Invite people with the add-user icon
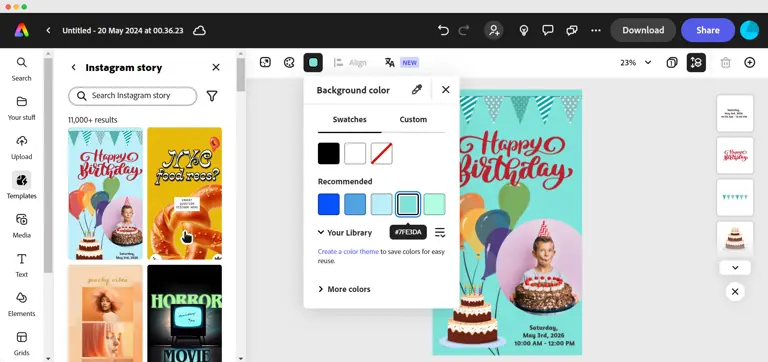This screenshot has width=768, height=362. [494, 30]
